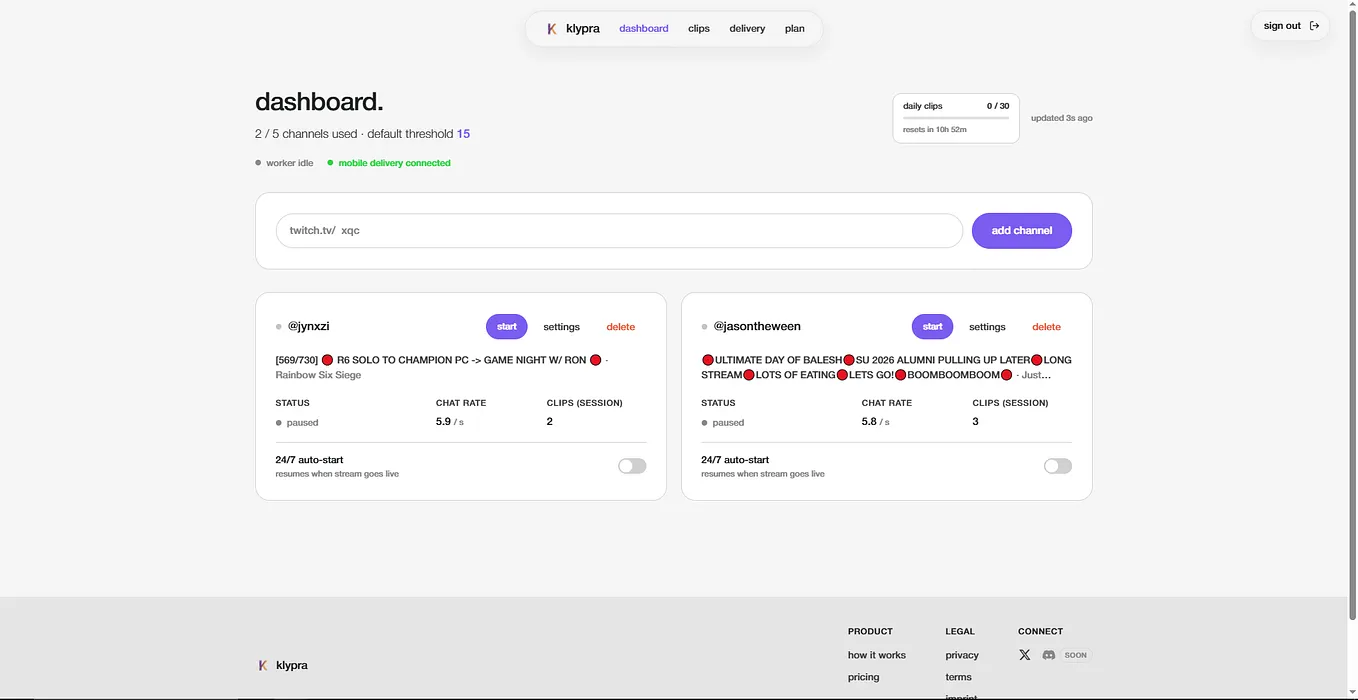Open the dashboard nav tab
Viewport: 1358px width, 700px height.
tap(644, 29)
